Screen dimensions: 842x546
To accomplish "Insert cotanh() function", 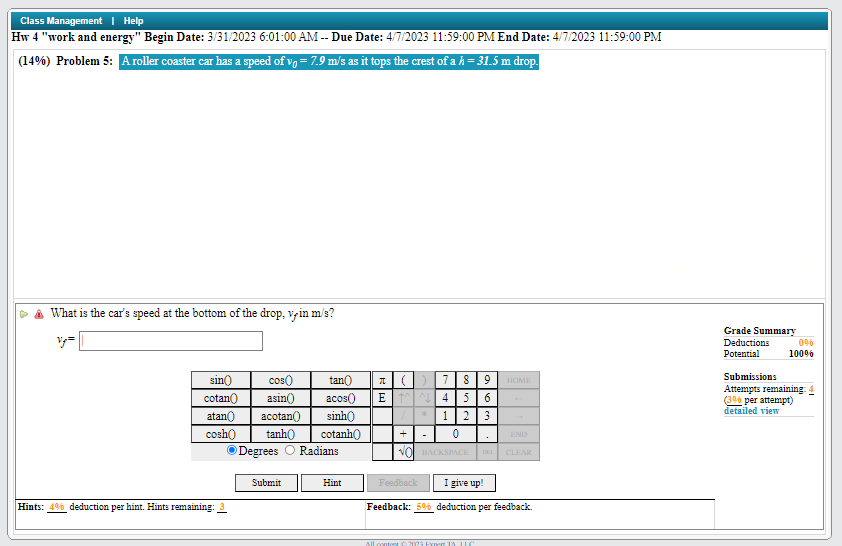I will pyautogui.click(x=341, y=434).
